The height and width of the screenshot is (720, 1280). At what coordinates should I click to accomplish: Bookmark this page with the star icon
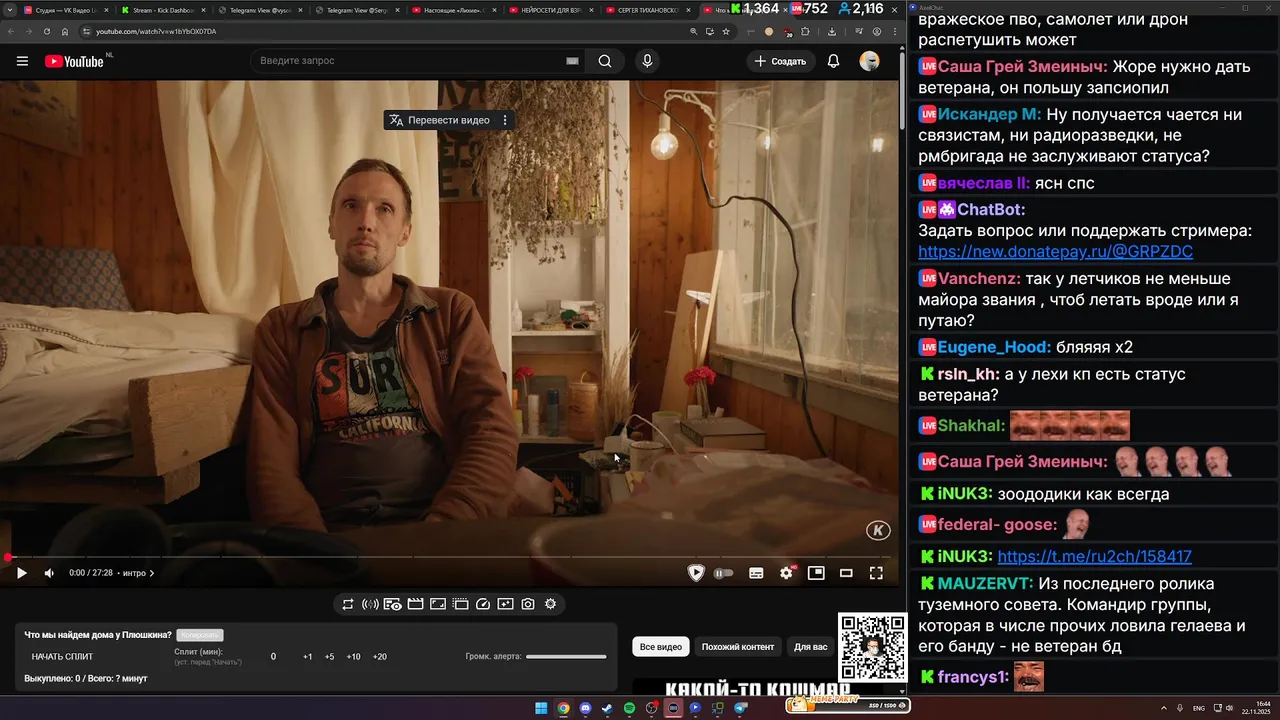[x=726, y=31]
